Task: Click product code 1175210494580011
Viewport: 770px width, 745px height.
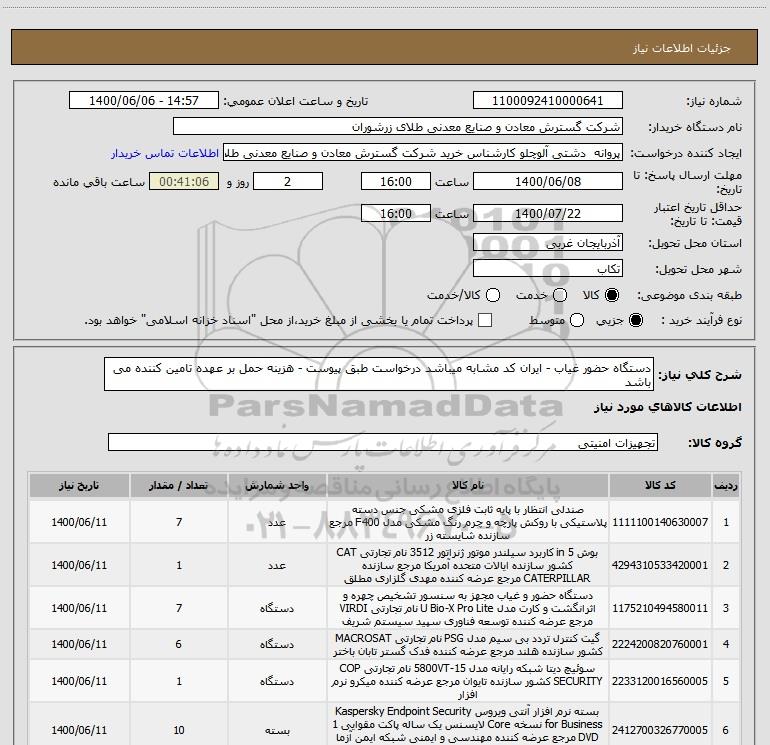Action: click(x=660, y=608)
